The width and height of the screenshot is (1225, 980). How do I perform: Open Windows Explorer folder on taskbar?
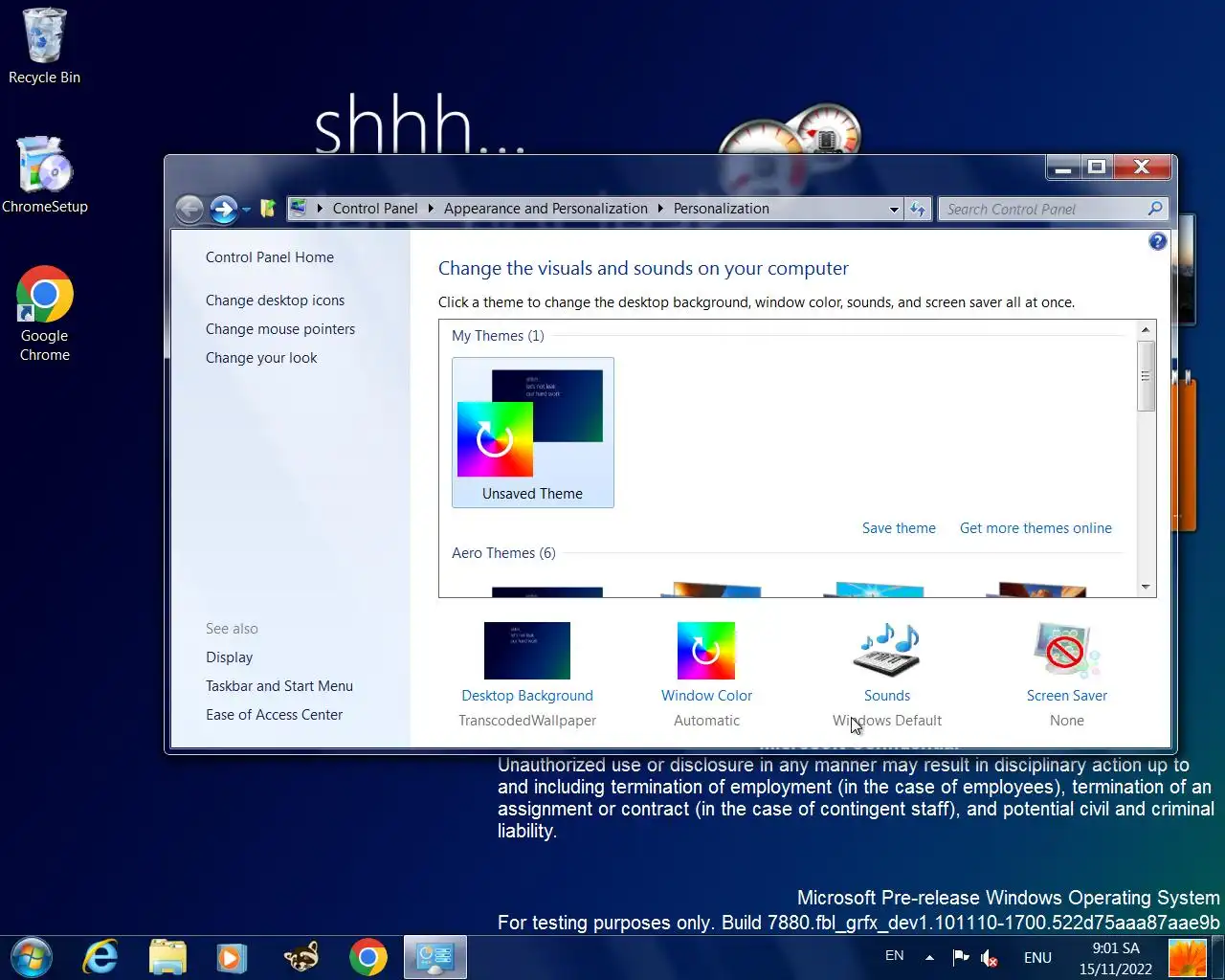tap(167, 957)
